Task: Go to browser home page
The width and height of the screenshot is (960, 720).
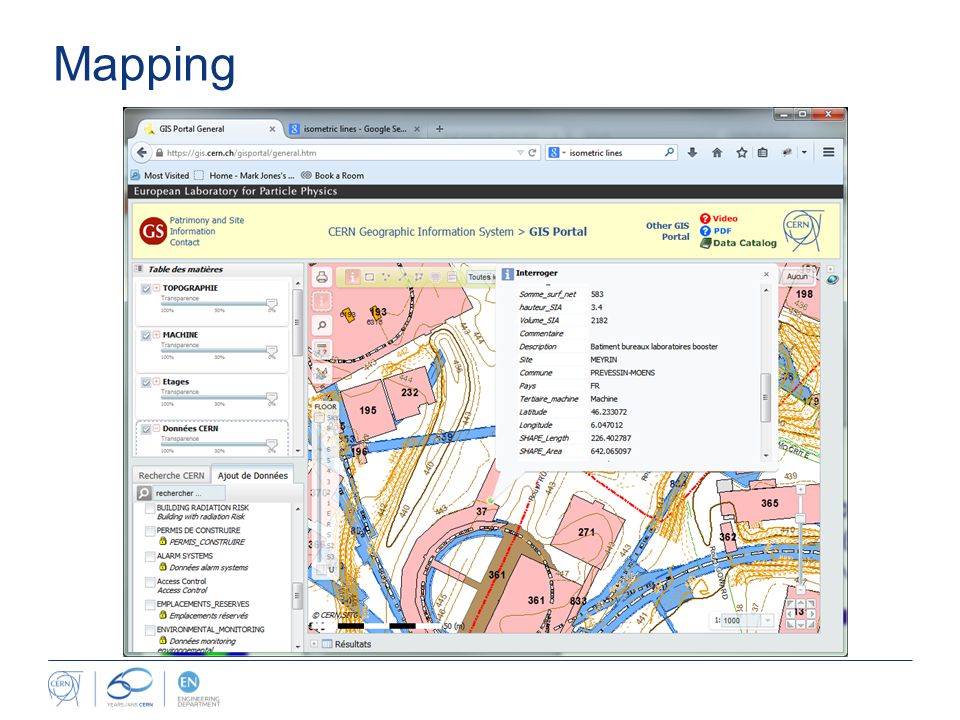Action: [717, 152]
